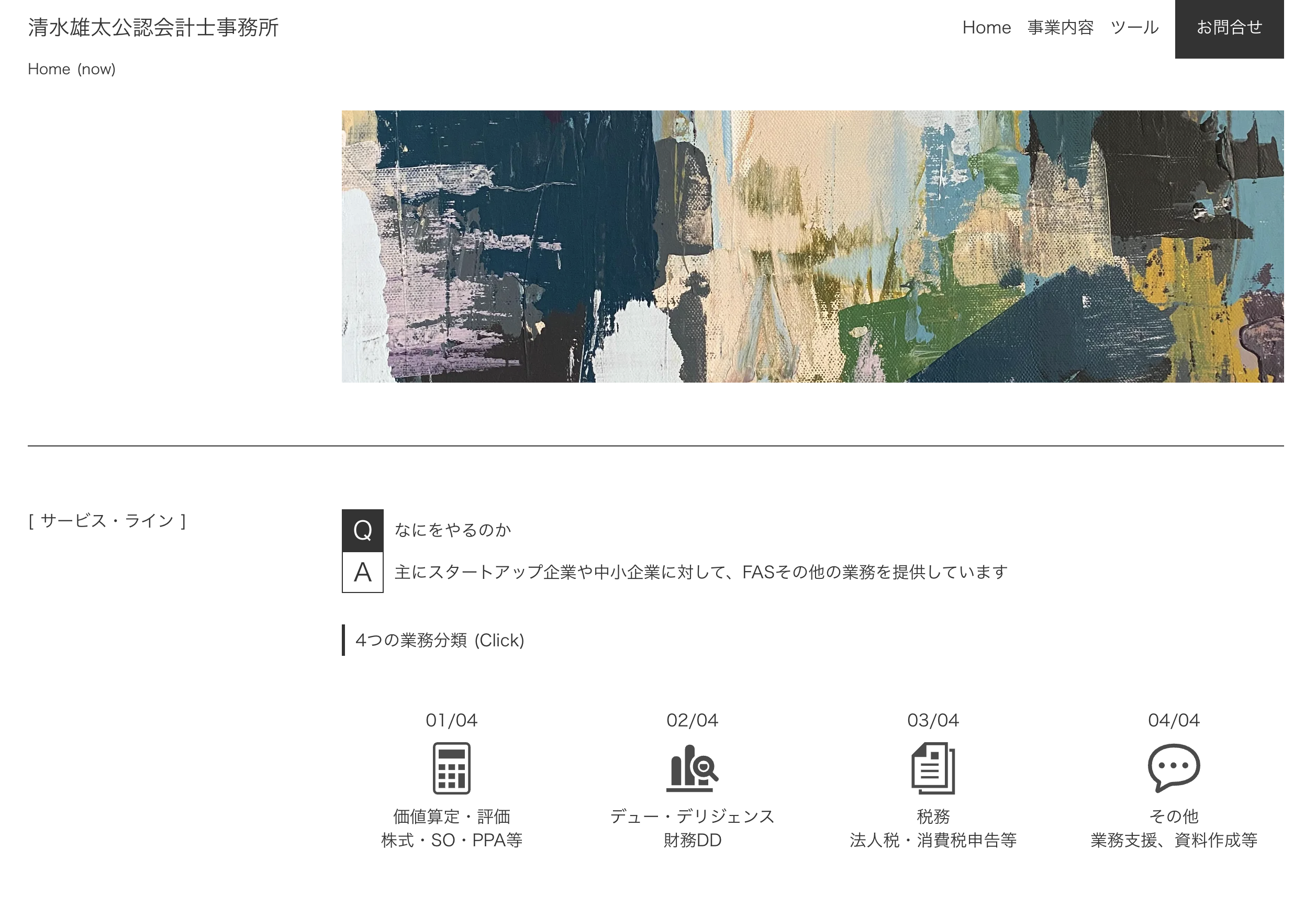Open the お問合せ contact button
Screen dimensions: 1316x917
click(x=1229, y=28)
